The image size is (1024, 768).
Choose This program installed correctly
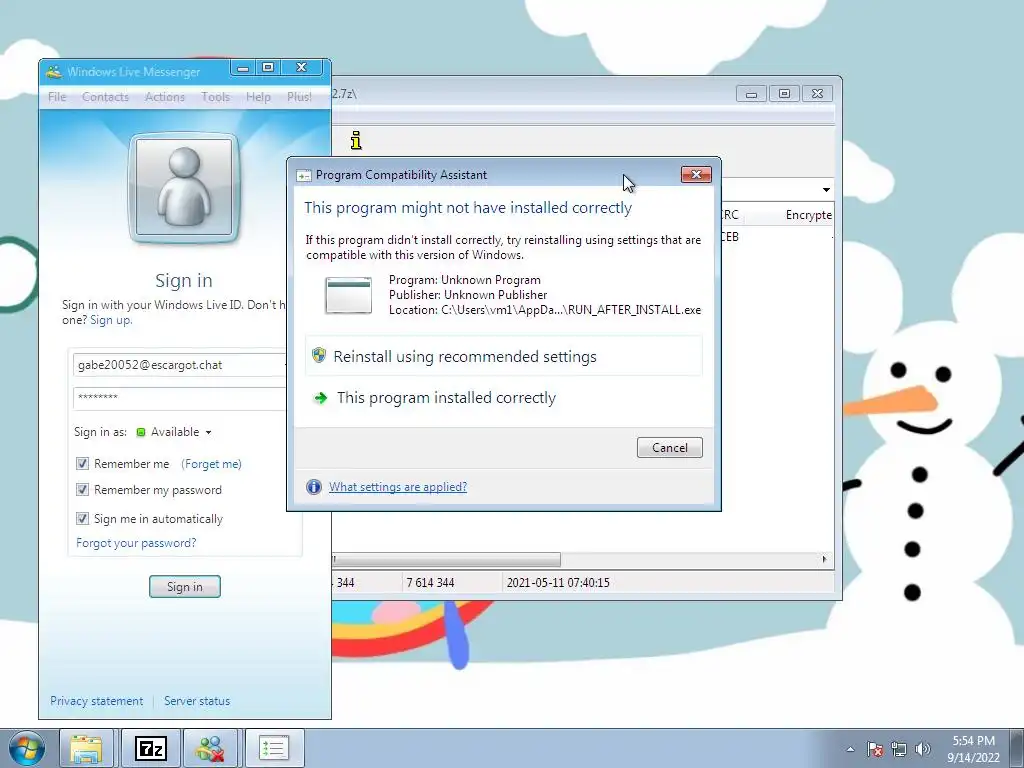[504, 398]
